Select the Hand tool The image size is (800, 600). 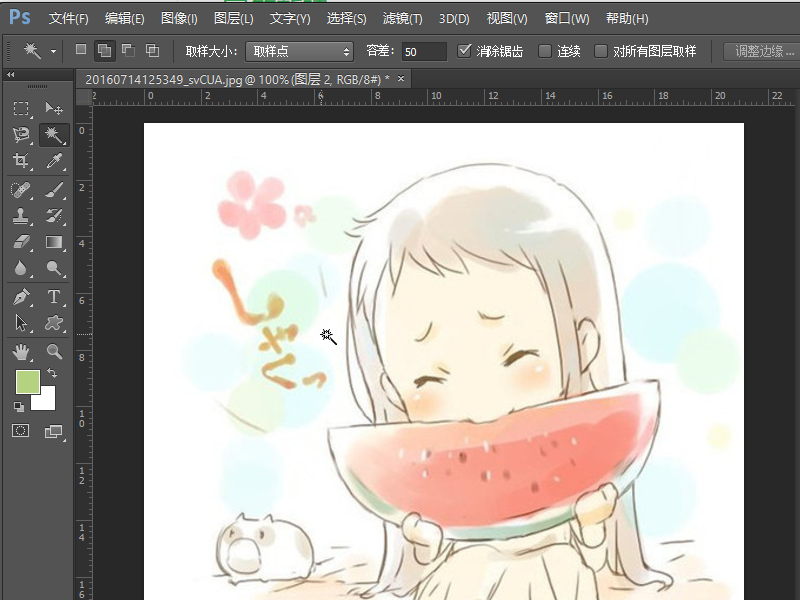[x=20, y=352]
